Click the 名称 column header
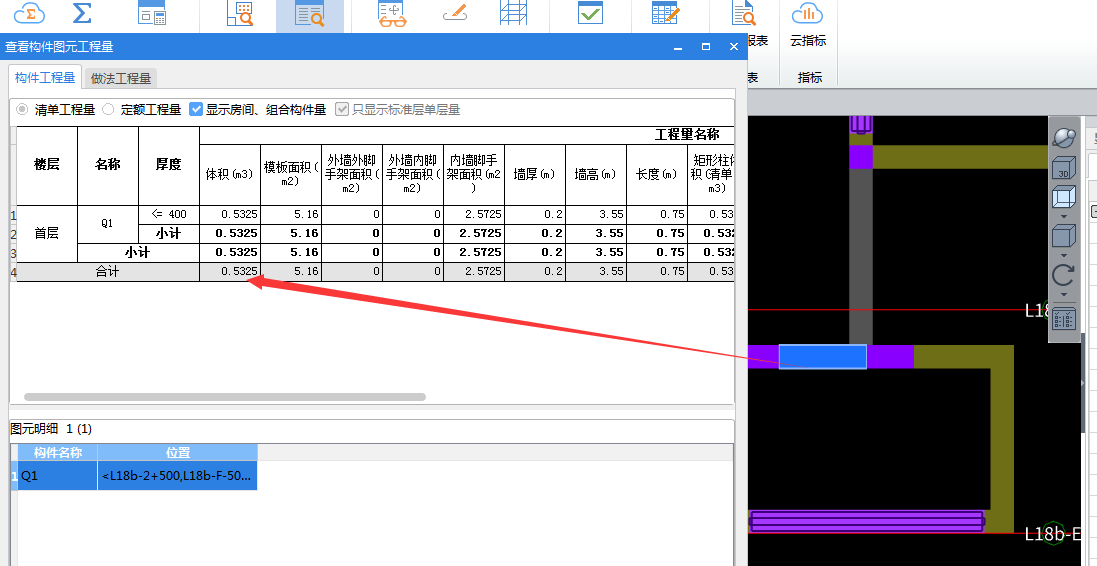Screen dimensions: 1097x566 pos(108,165)
